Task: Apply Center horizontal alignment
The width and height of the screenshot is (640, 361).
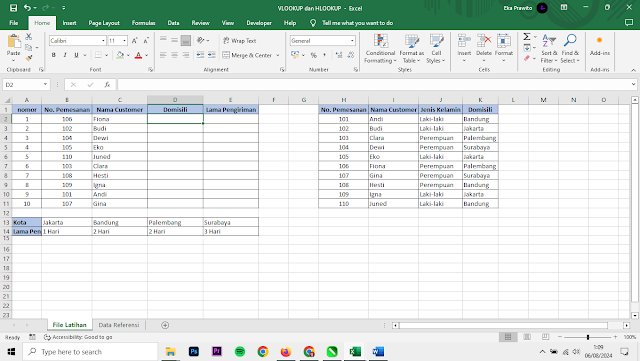Action: point(174,55)
